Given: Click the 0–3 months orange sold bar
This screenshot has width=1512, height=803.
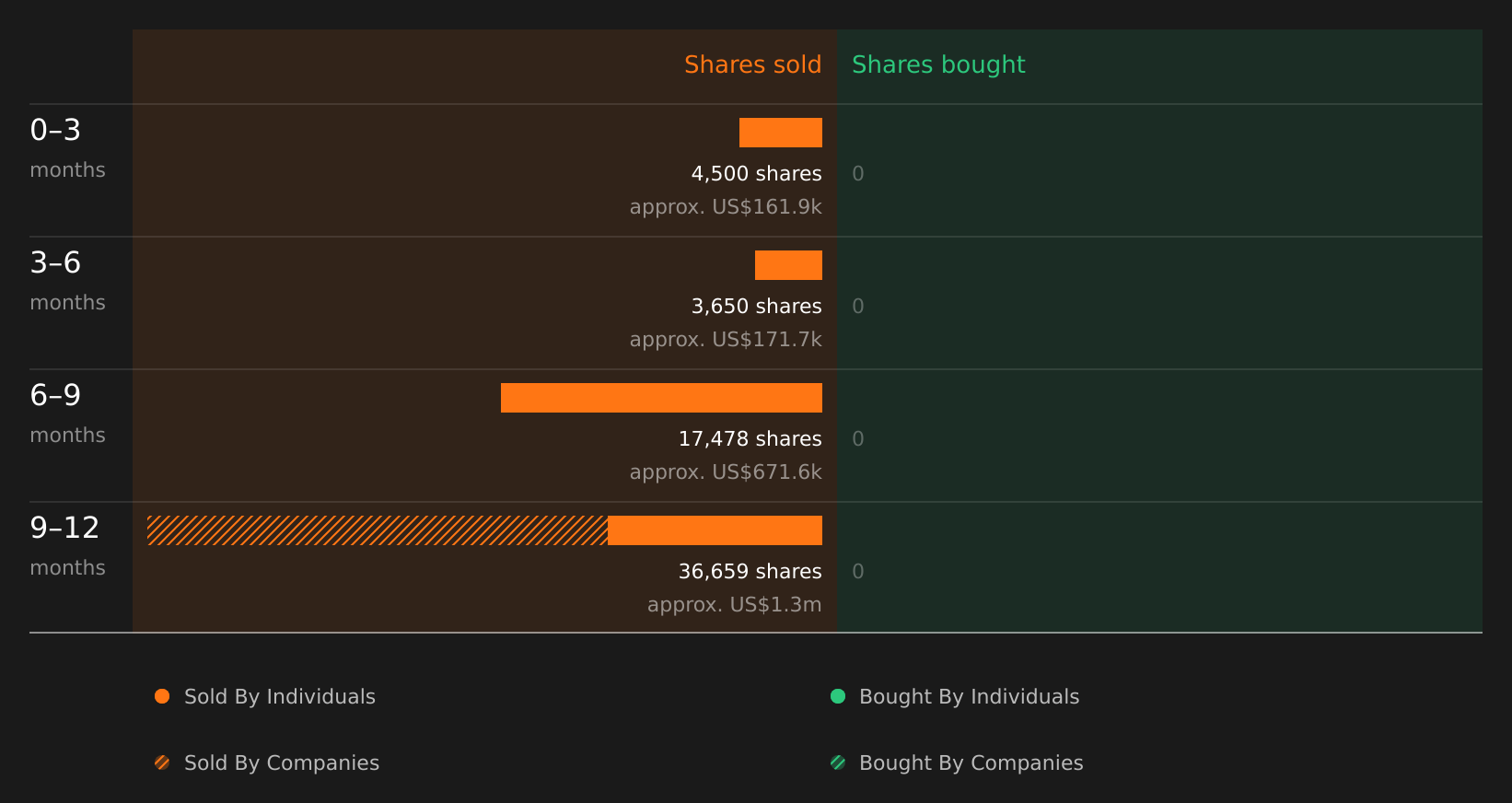Looking at the screenshot, I should click(x=781, y=133).
